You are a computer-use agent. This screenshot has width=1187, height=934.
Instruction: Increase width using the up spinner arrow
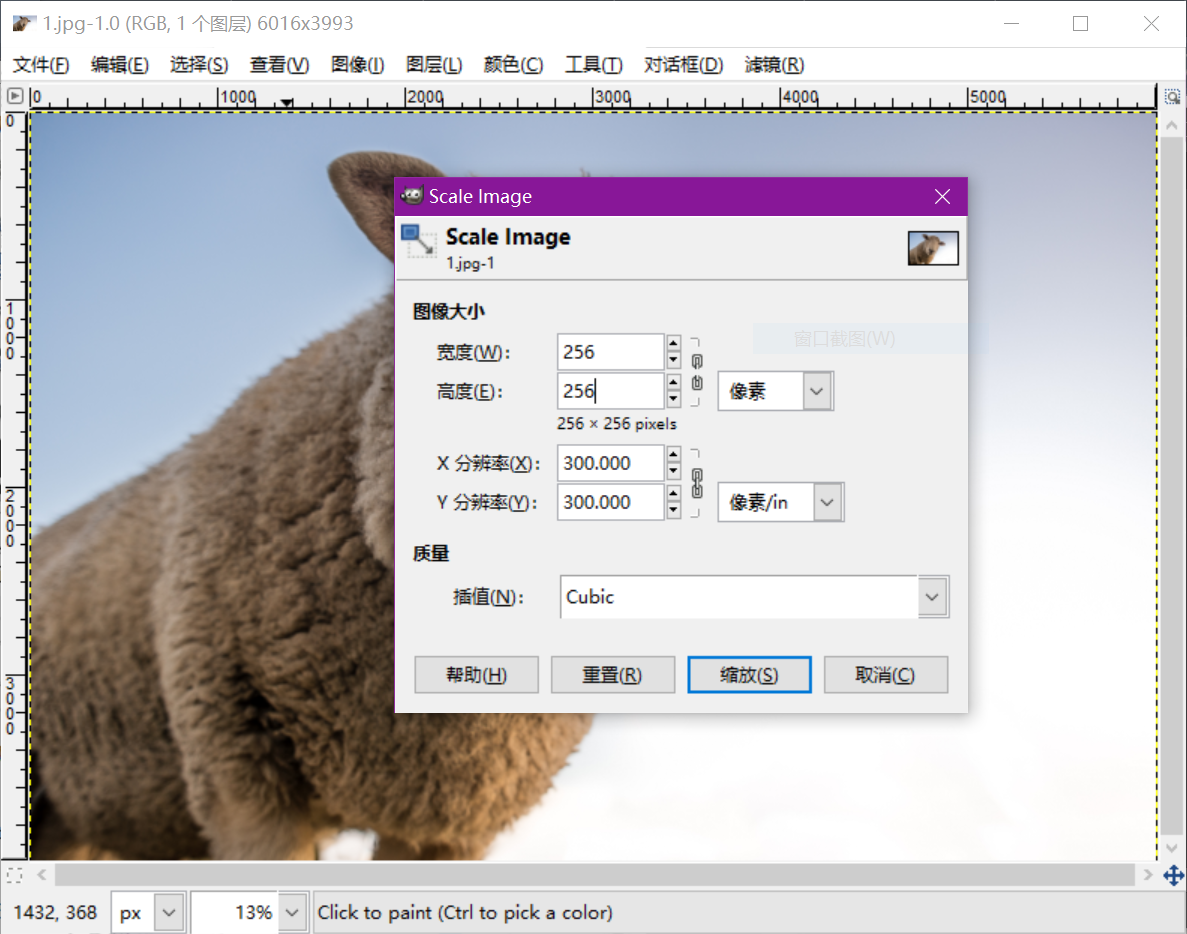(x=673, y=344)
